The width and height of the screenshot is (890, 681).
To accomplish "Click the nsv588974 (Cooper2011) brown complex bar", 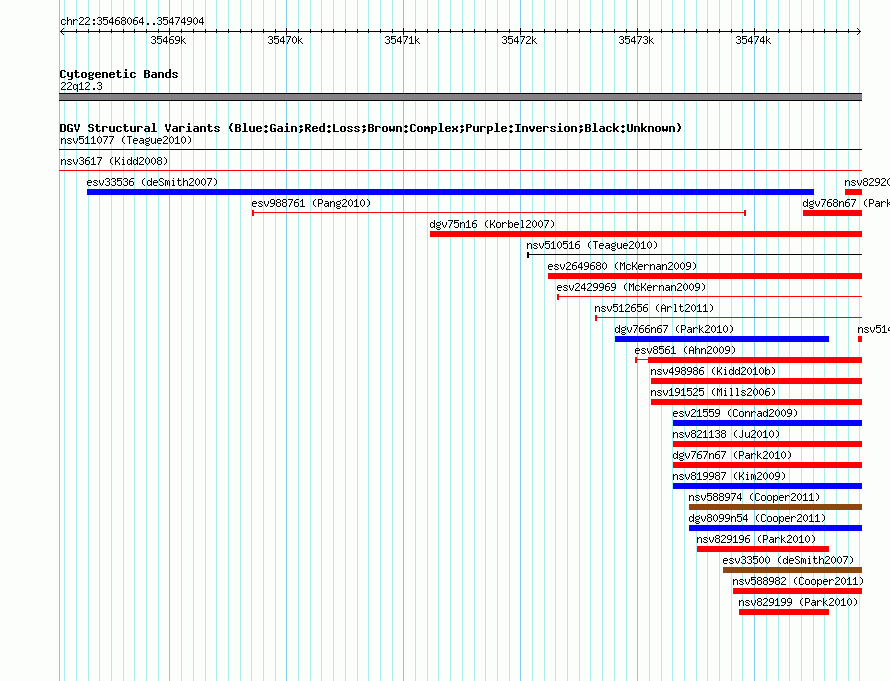I will (x=775, y=507).
